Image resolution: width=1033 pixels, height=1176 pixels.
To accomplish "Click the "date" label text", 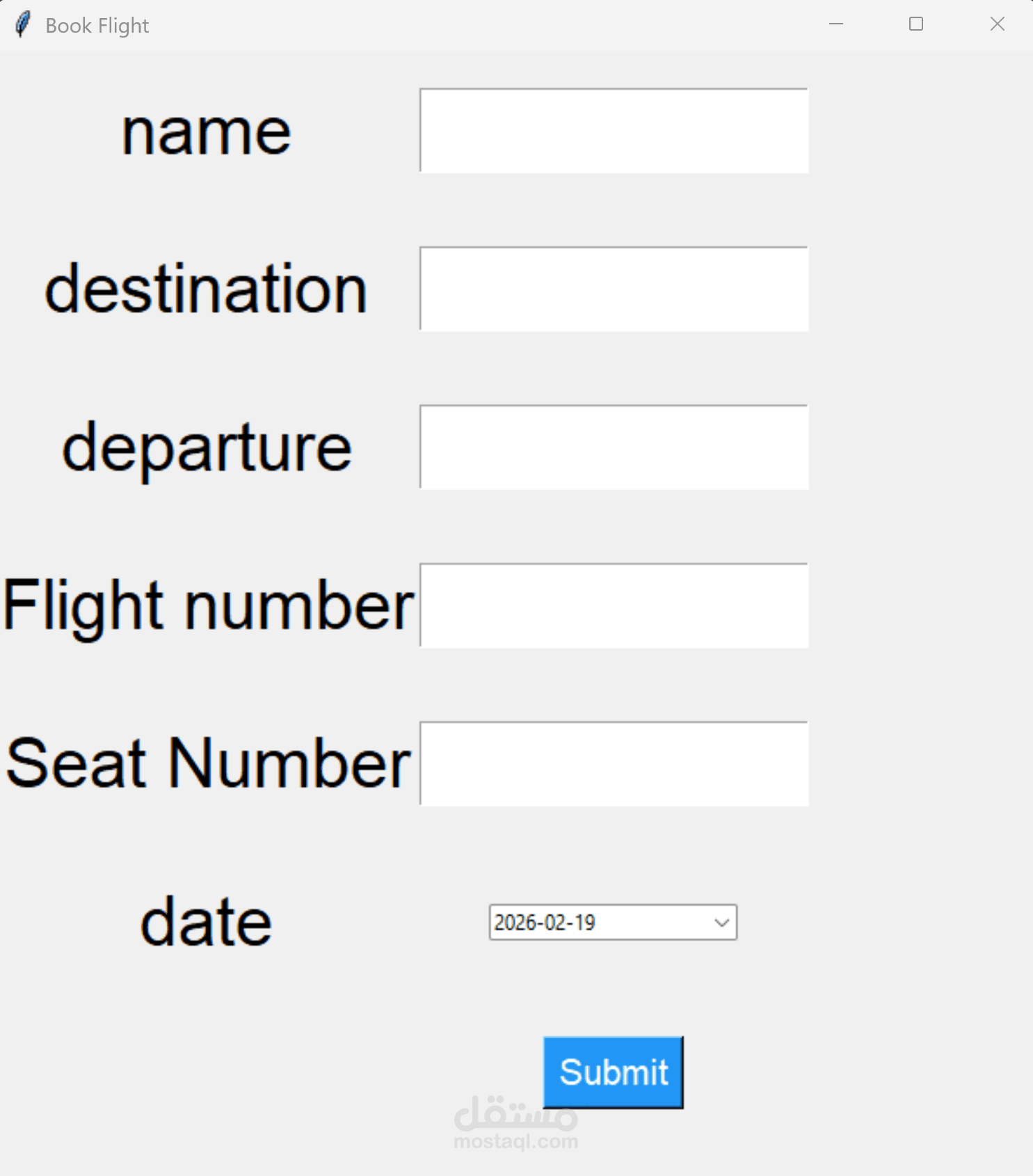I will 206,923.
